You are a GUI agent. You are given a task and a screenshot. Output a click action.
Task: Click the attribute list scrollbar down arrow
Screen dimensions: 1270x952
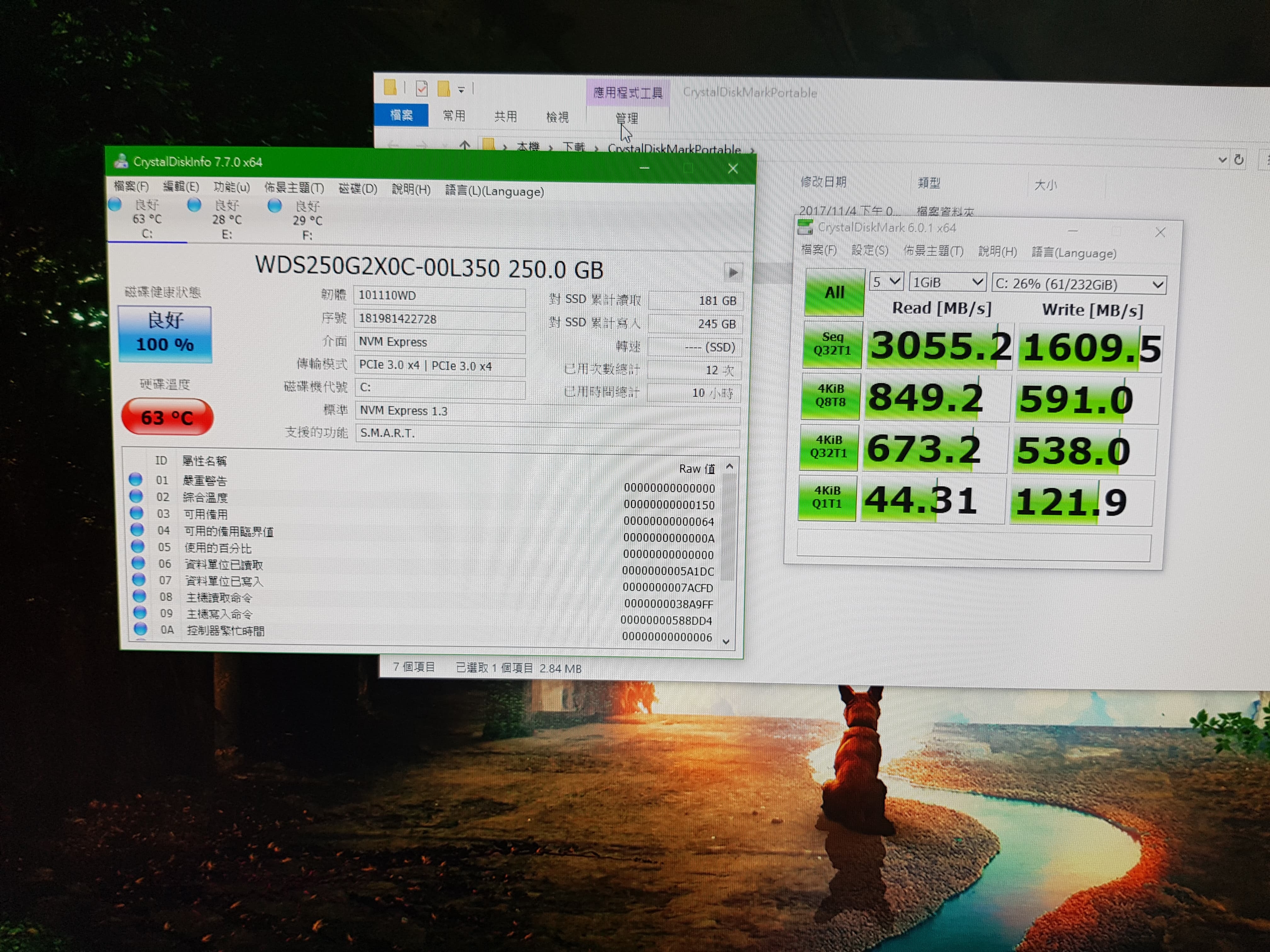[x=726, y=642]
